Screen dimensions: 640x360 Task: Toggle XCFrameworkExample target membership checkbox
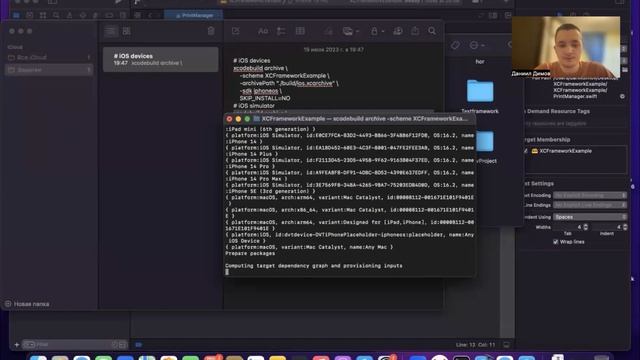526,151
